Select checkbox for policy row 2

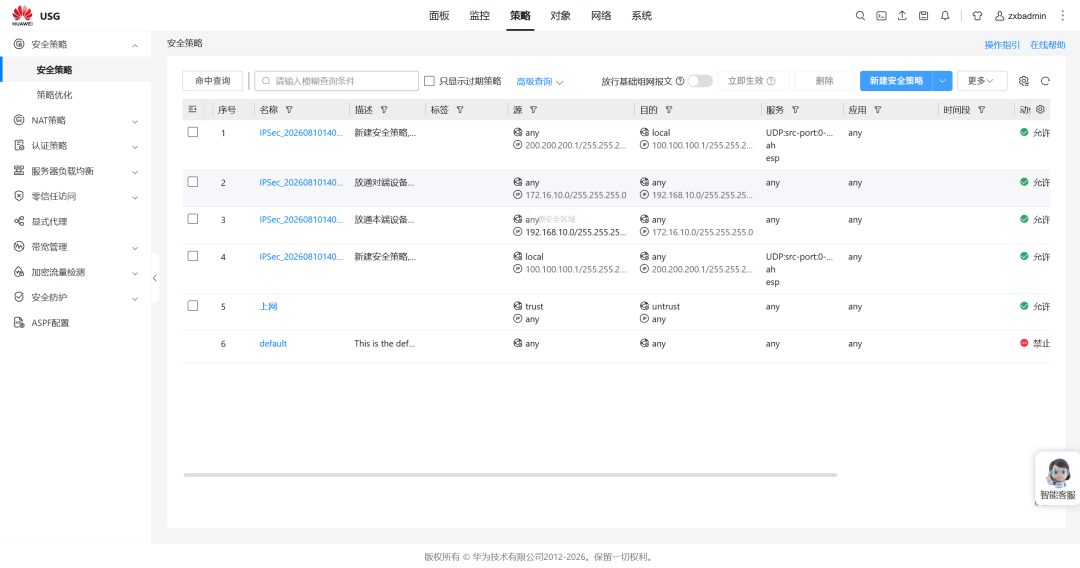click(x=193, y=182)
